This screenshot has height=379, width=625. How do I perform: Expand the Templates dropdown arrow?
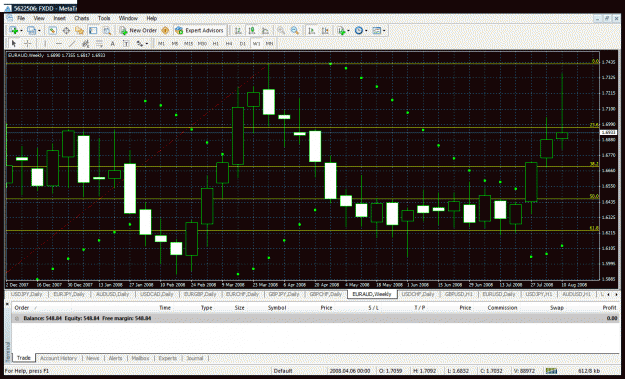(x=384, y=31)
